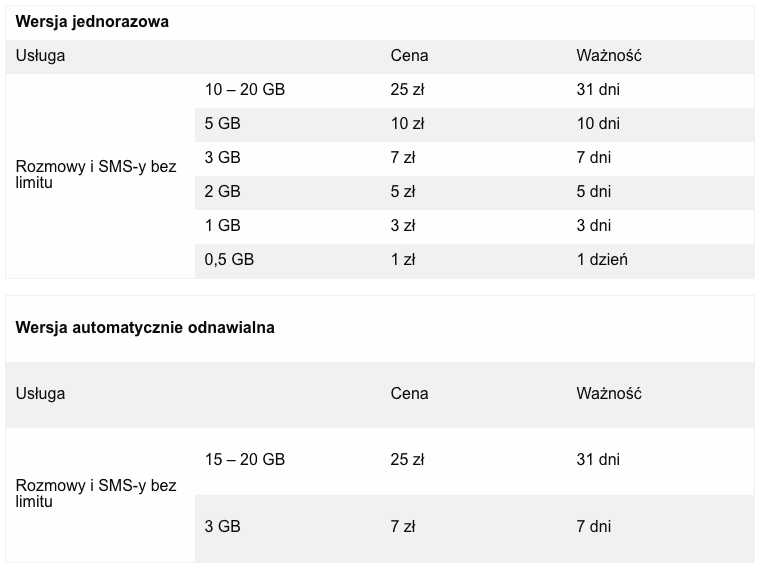The image size is (761, 568).
Task: Click the "3 dni" validity cell
Action: (x=594, y=226)
